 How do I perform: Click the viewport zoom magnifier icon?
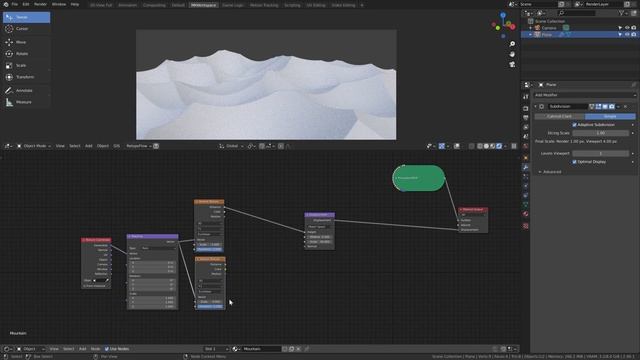(512, 44)
